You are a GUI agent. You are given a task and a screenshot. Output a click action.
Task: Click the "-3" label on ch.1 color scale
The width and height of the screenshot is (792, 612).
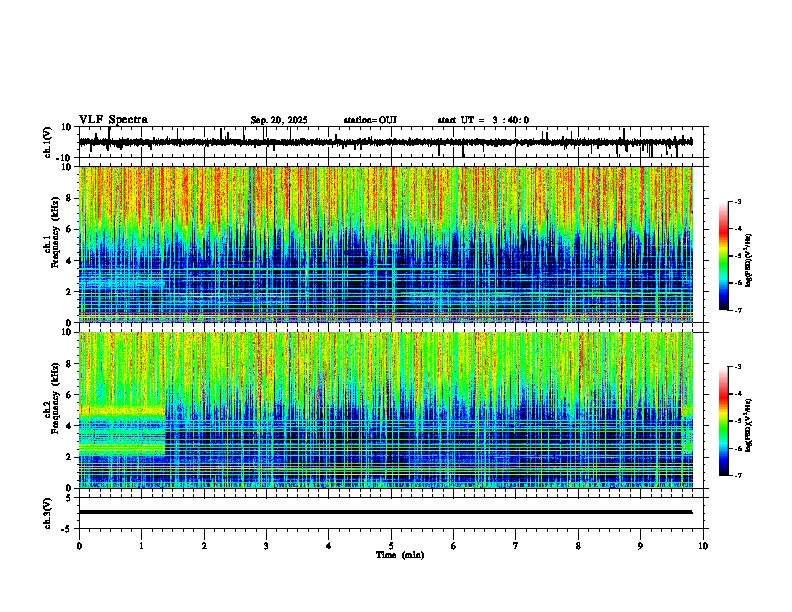pyautogui.click(x=737, y=201)
